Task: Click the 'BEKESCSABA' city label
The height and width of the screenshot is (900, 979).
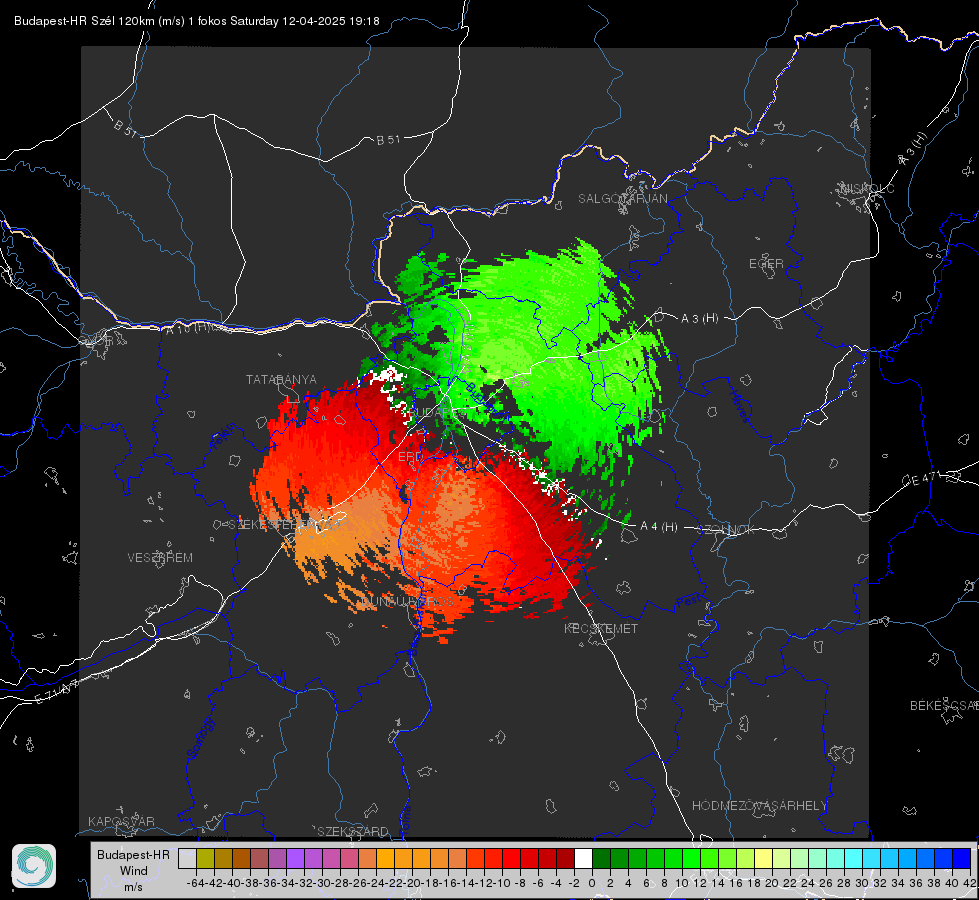Action: 944,705
